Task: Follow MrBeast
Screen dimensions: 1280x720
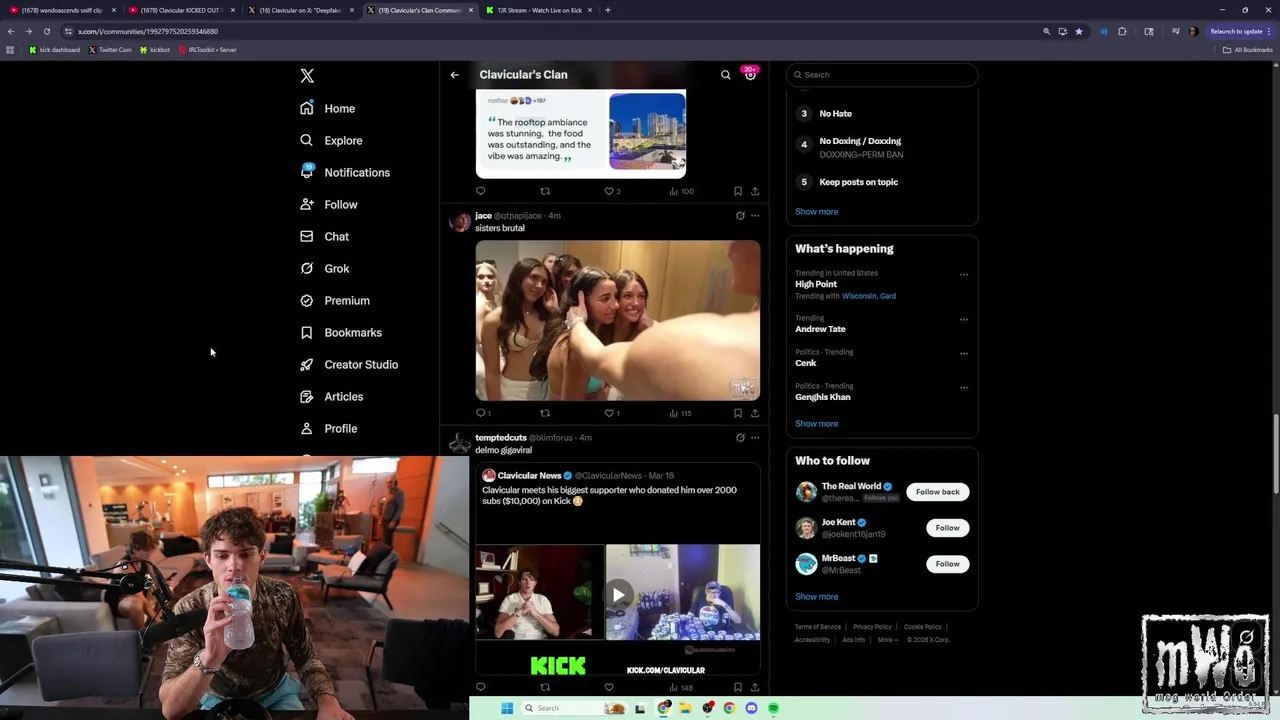Action: (x=947, y=564)
